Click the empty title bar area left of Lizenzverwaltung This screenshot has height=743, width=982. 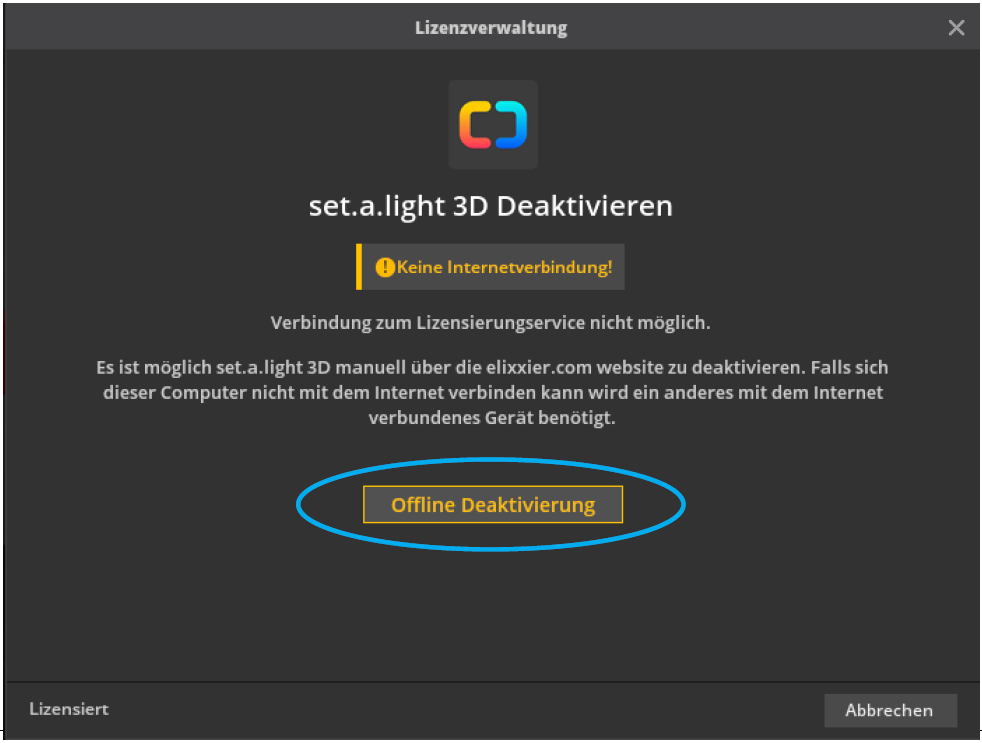pyautogui.click(x=200, y=28)
